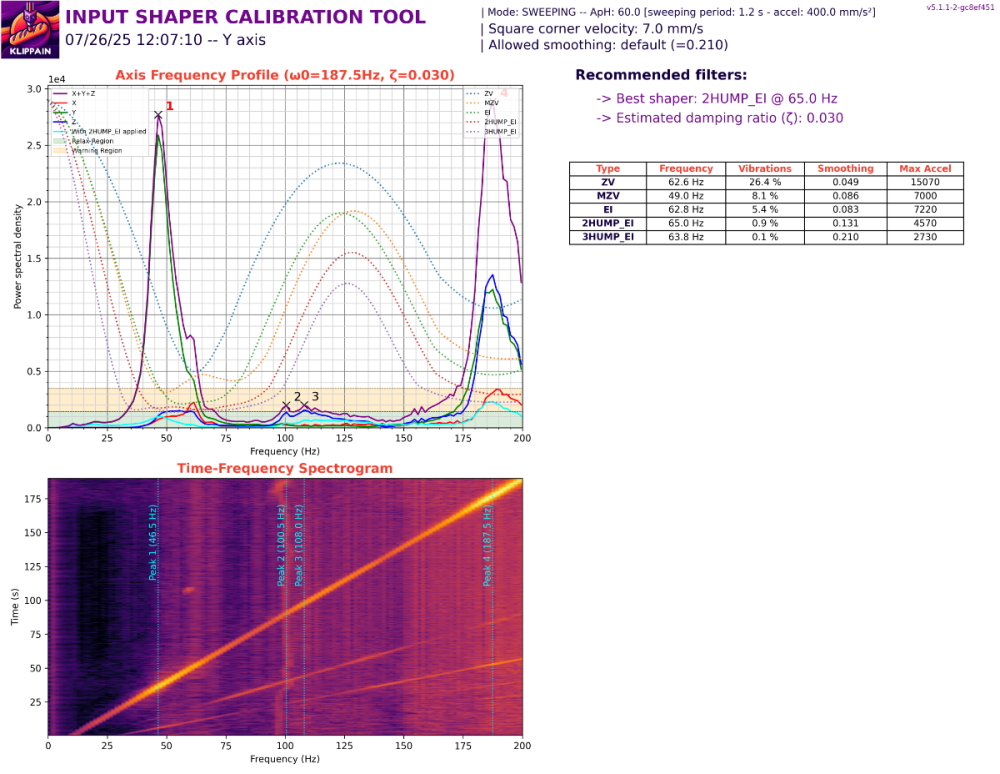Click the 'Peak 2 (100.5 Hz)' spectrogram label
The width and height of the screenshot is (1000, 774).
281,545
